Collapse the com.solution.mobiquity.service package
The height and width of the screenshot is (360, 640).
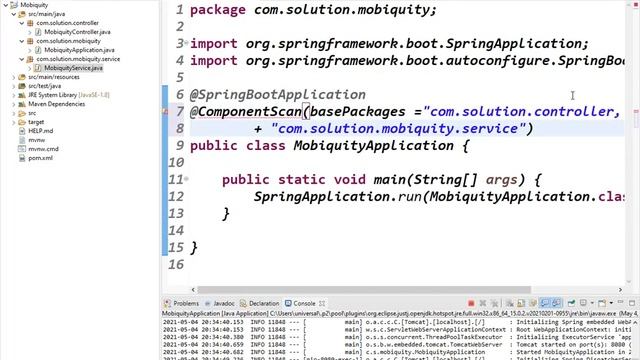[22, 59]
